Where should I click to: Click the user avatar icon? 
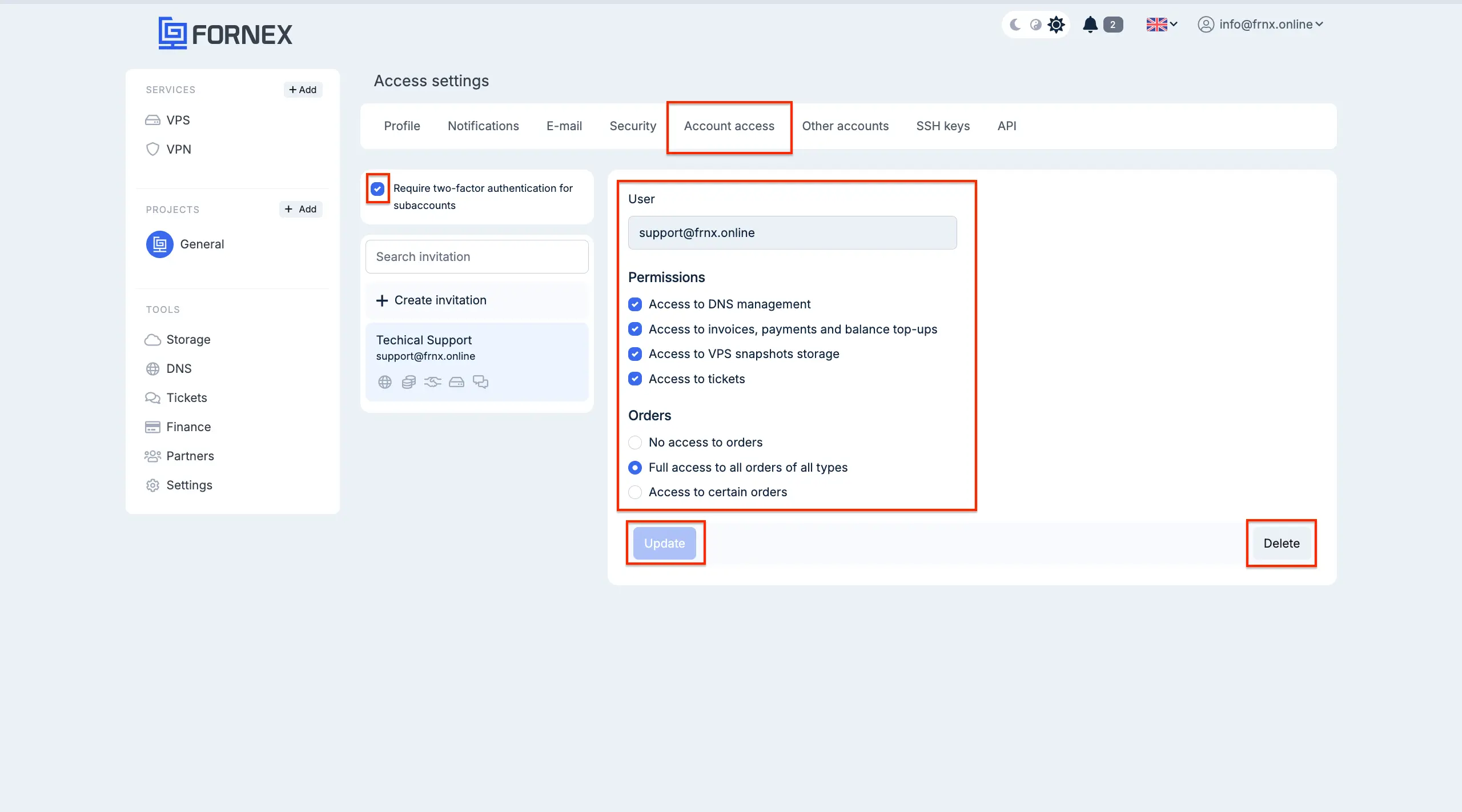click(1206, 25)
